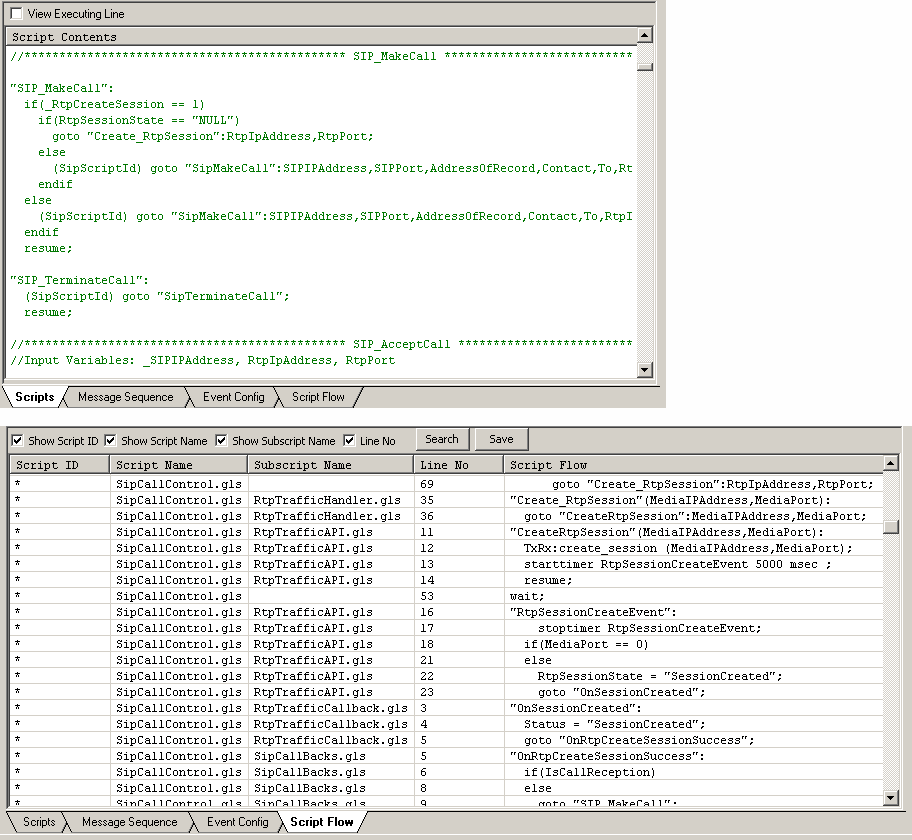This screenshot has width=912, height=840.
Task: Open Scripts tab below the script flow table
Action: [x=39, y=821]
